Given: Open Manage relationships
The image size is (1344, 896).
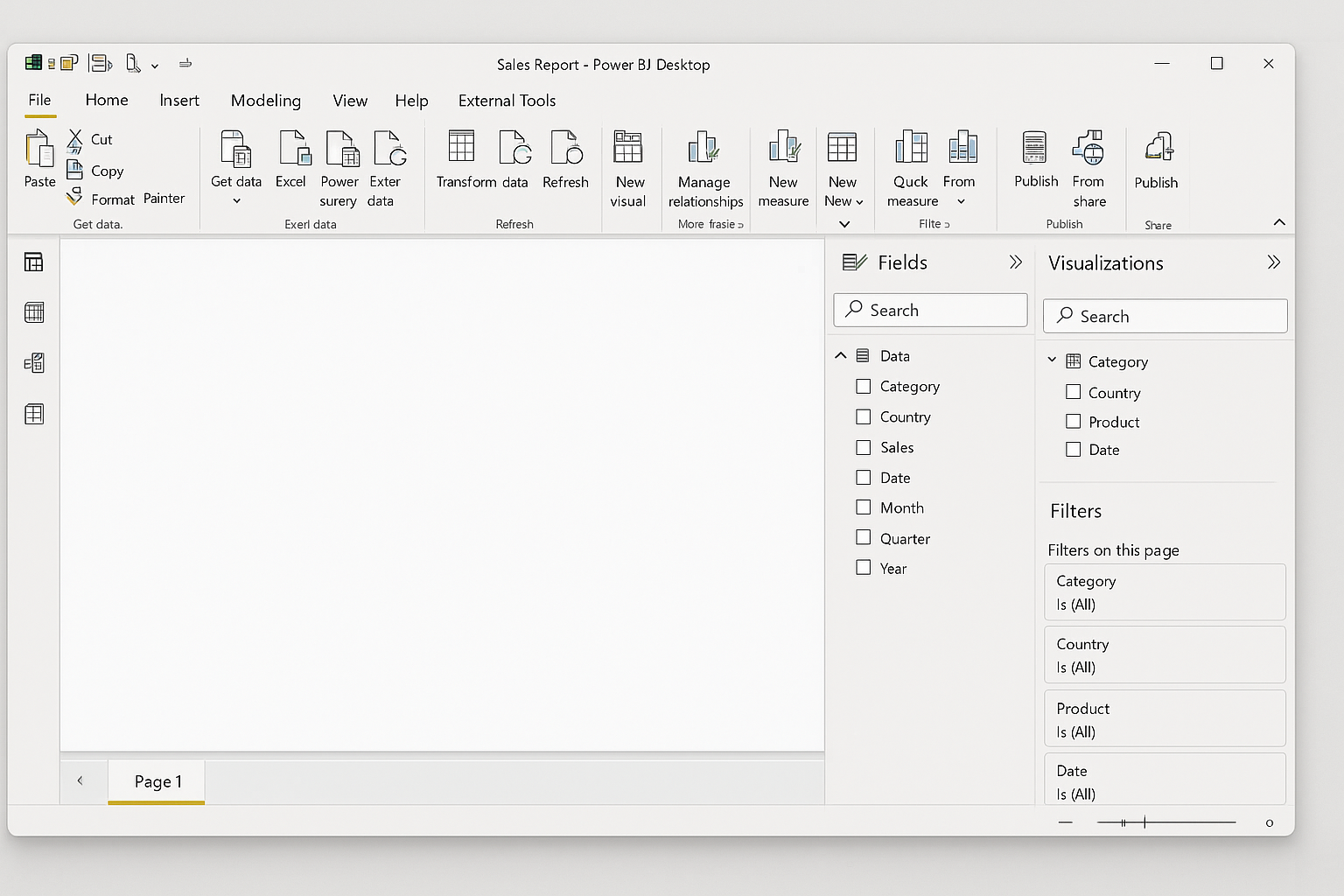Looking at the screenshot, I should (x=703, y=148).
